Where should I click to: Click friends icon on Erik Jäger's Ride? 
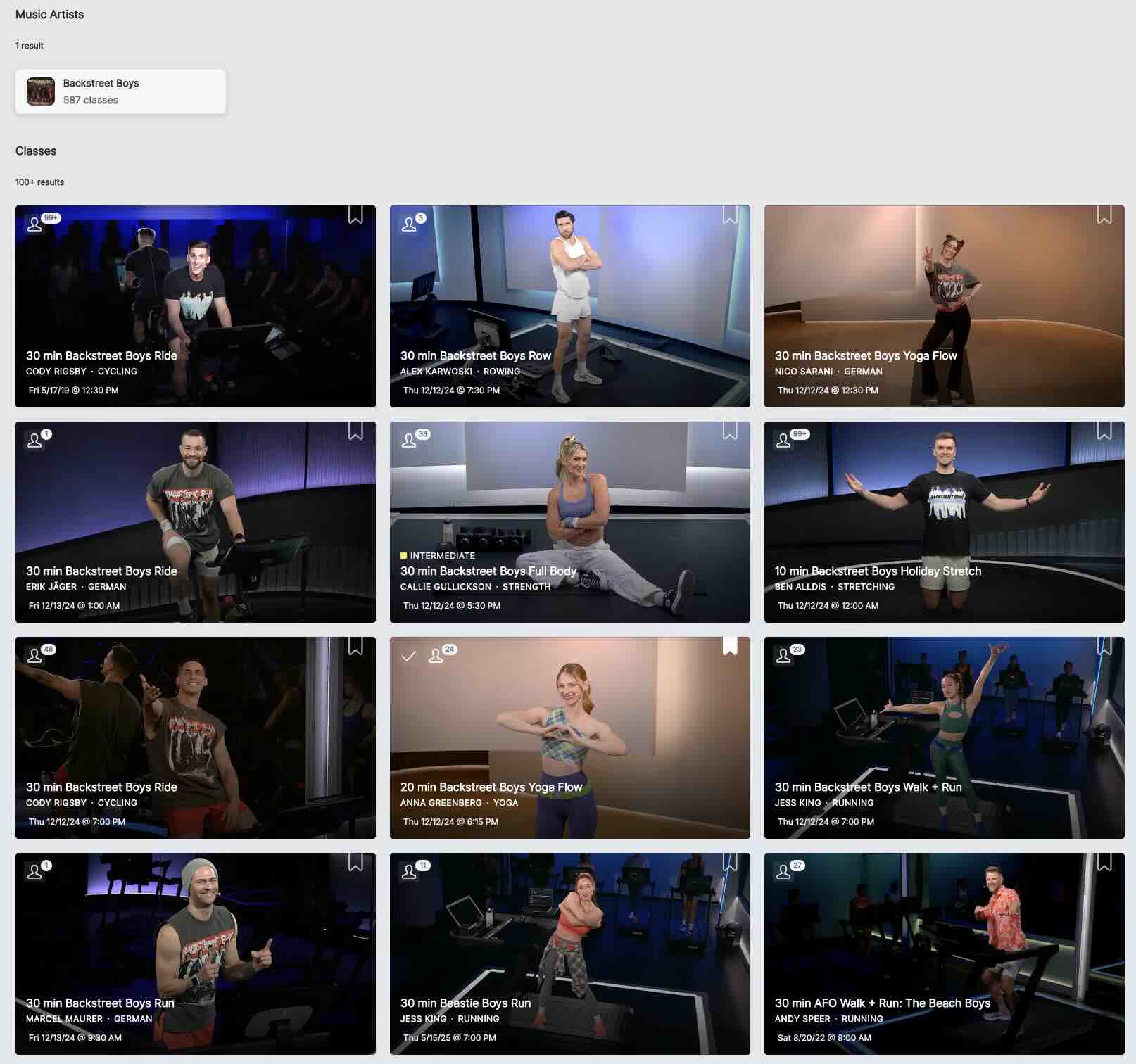34,441
